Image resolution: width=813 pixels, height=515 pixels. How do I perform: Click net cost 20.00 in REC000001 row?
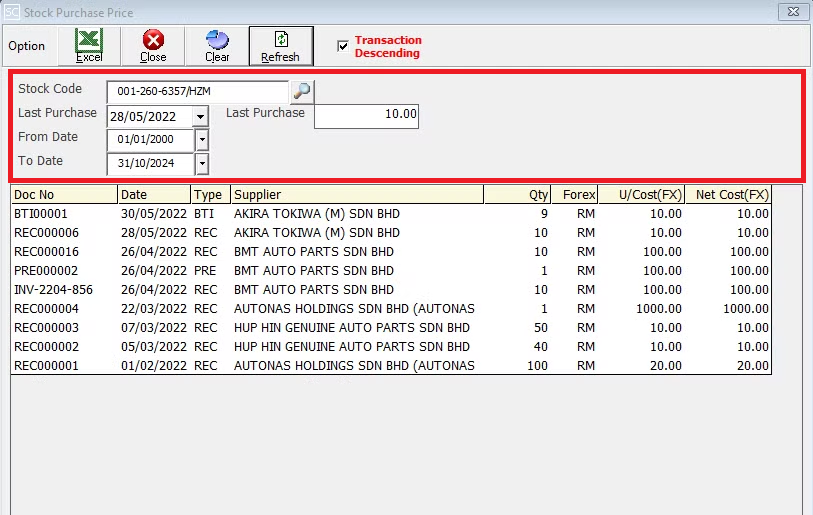[753, 366]
